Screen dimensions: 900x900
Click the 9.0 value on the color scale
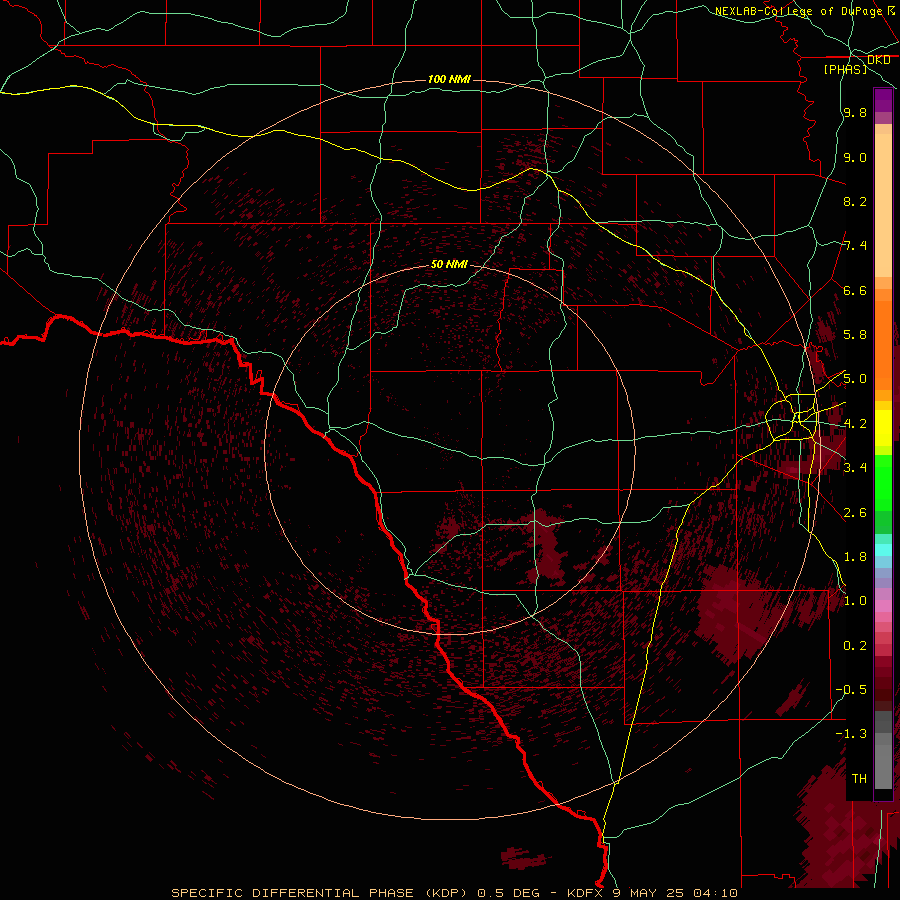pyautogui.click(x=855, y=157)
